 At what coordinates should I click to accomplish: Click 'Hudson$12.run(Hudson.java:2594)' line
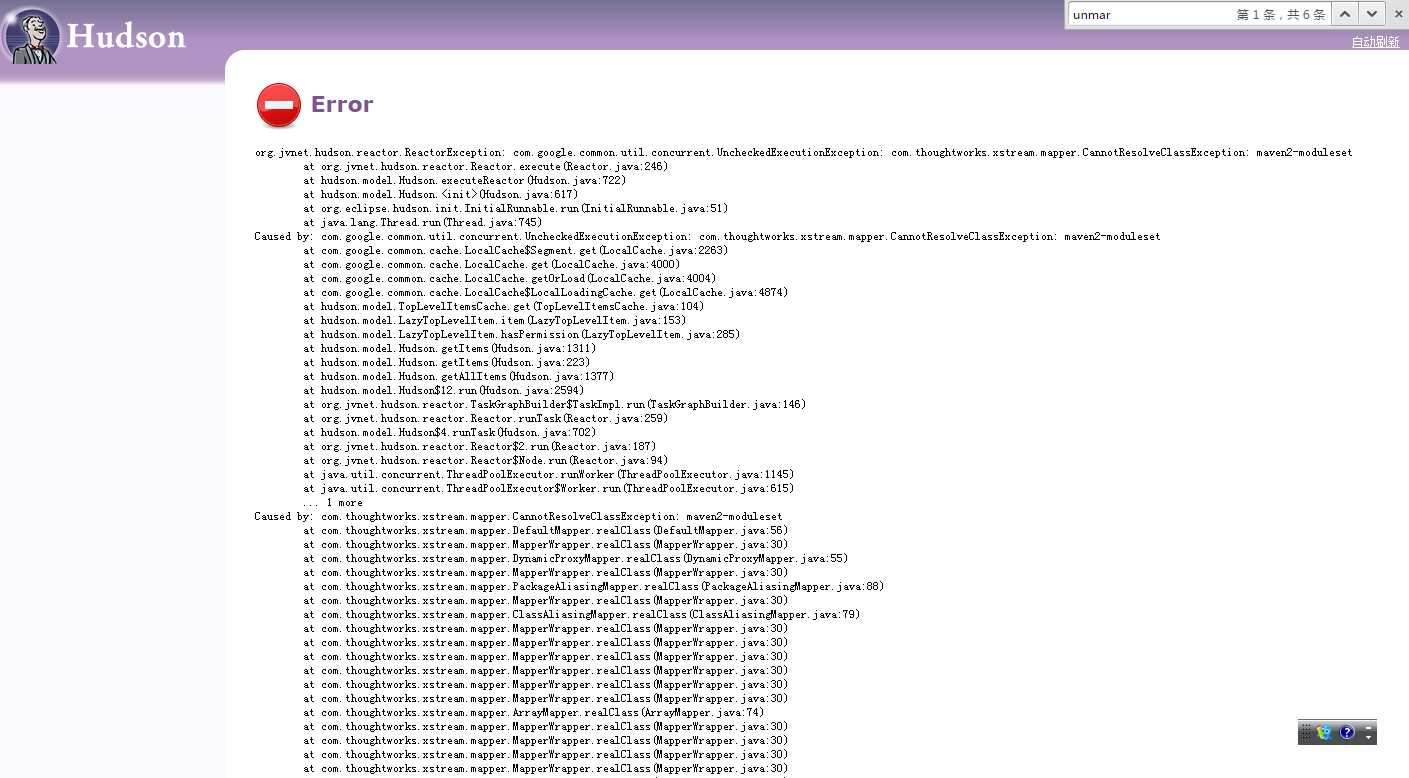(x=443, y=391)
